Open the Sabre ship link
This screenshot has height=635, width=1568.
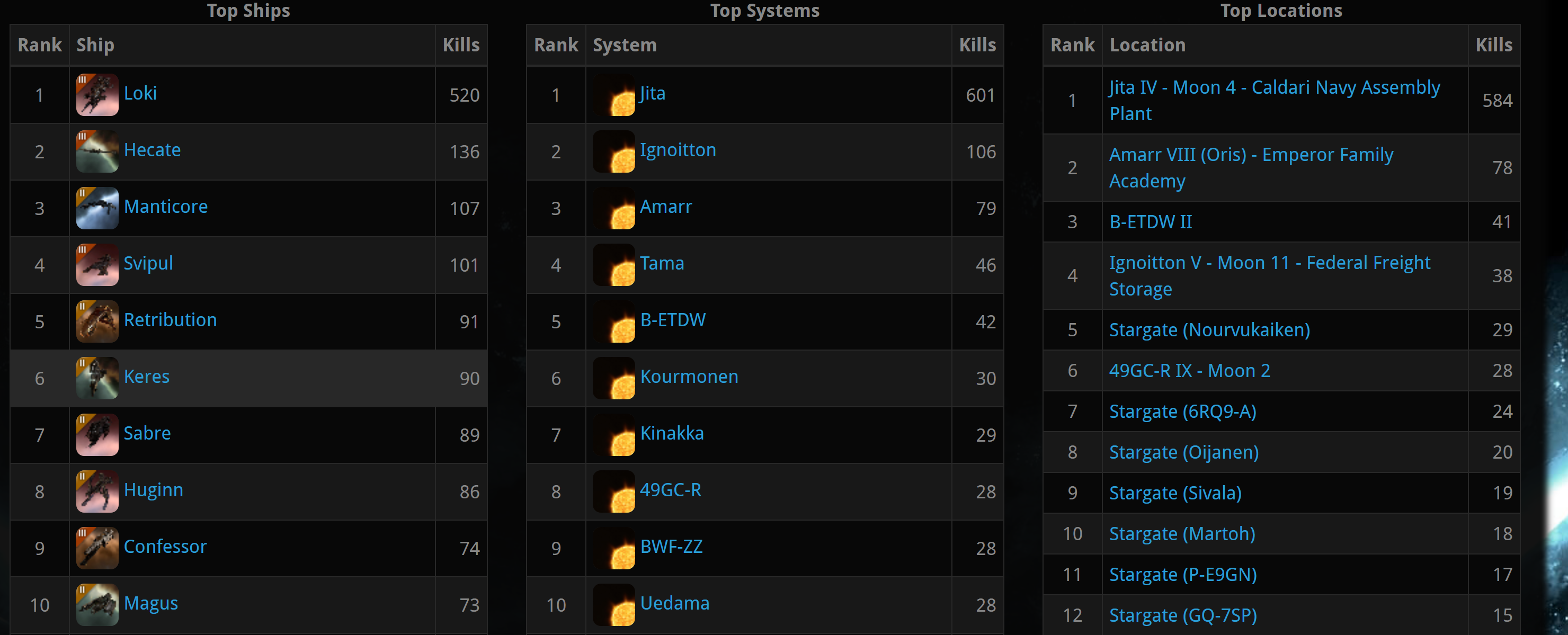pos(147,433)
